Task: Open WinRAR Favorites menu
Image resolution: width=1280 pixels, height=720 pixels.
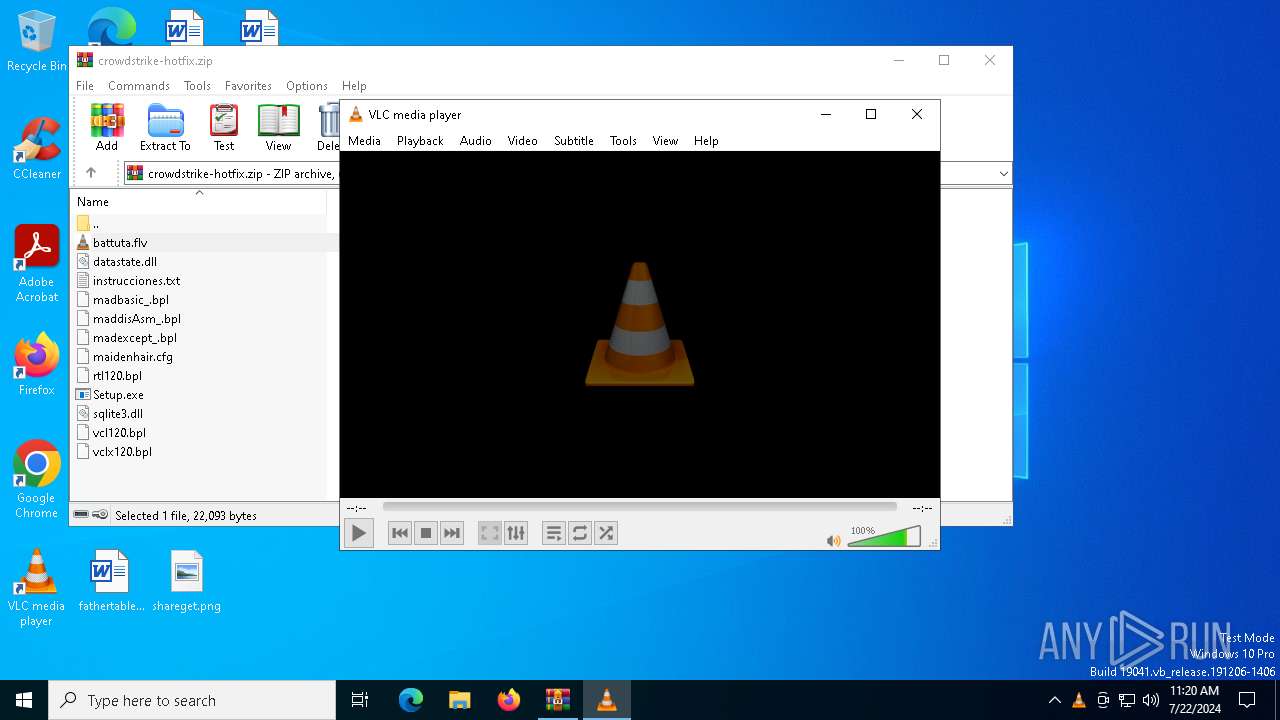Action: click(248, 86)
